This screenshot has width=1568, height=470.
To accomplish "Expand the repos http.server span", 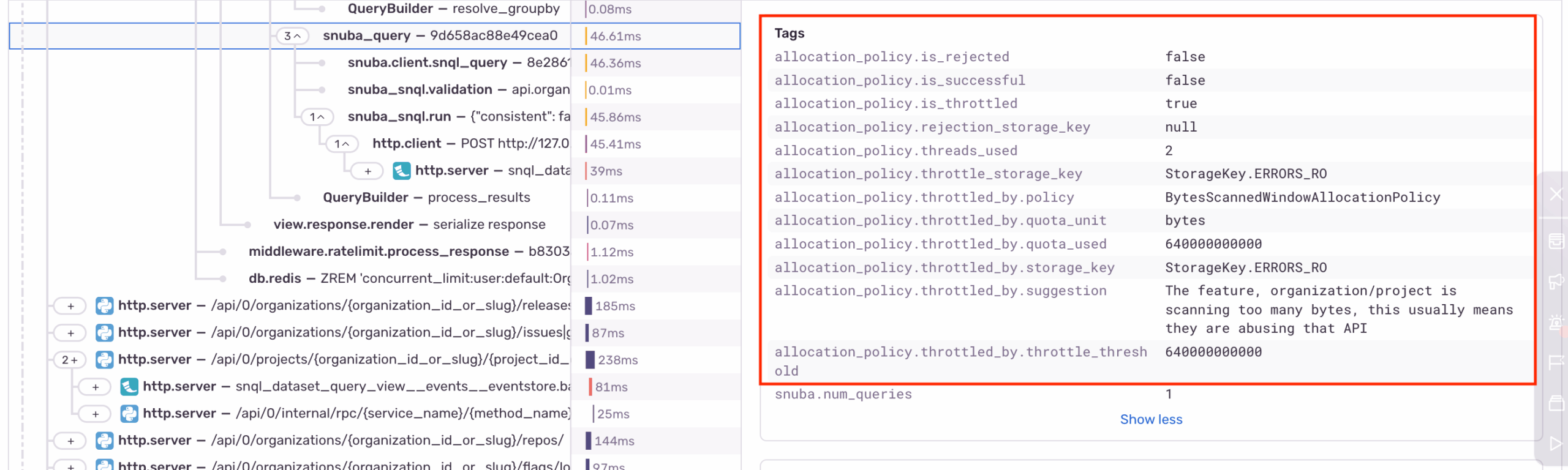I will [x=71, y=441].
